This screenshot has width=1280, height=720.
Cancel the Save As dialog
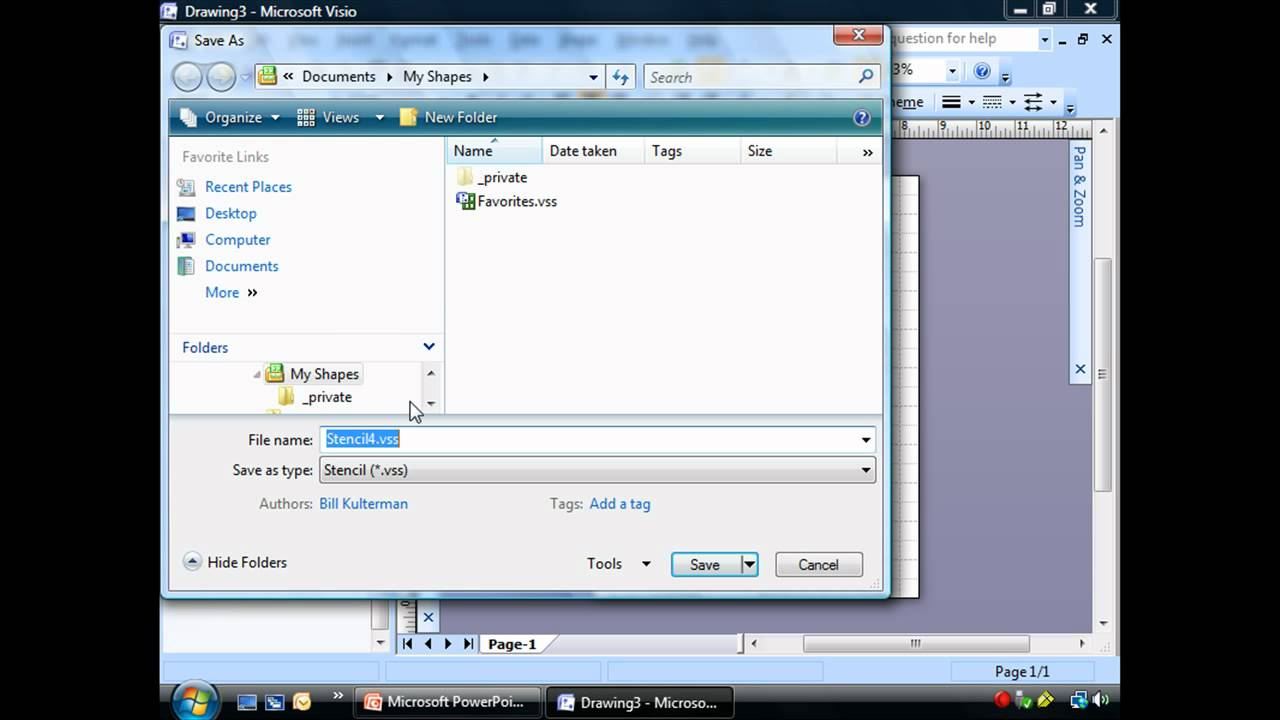coord(818,565)
